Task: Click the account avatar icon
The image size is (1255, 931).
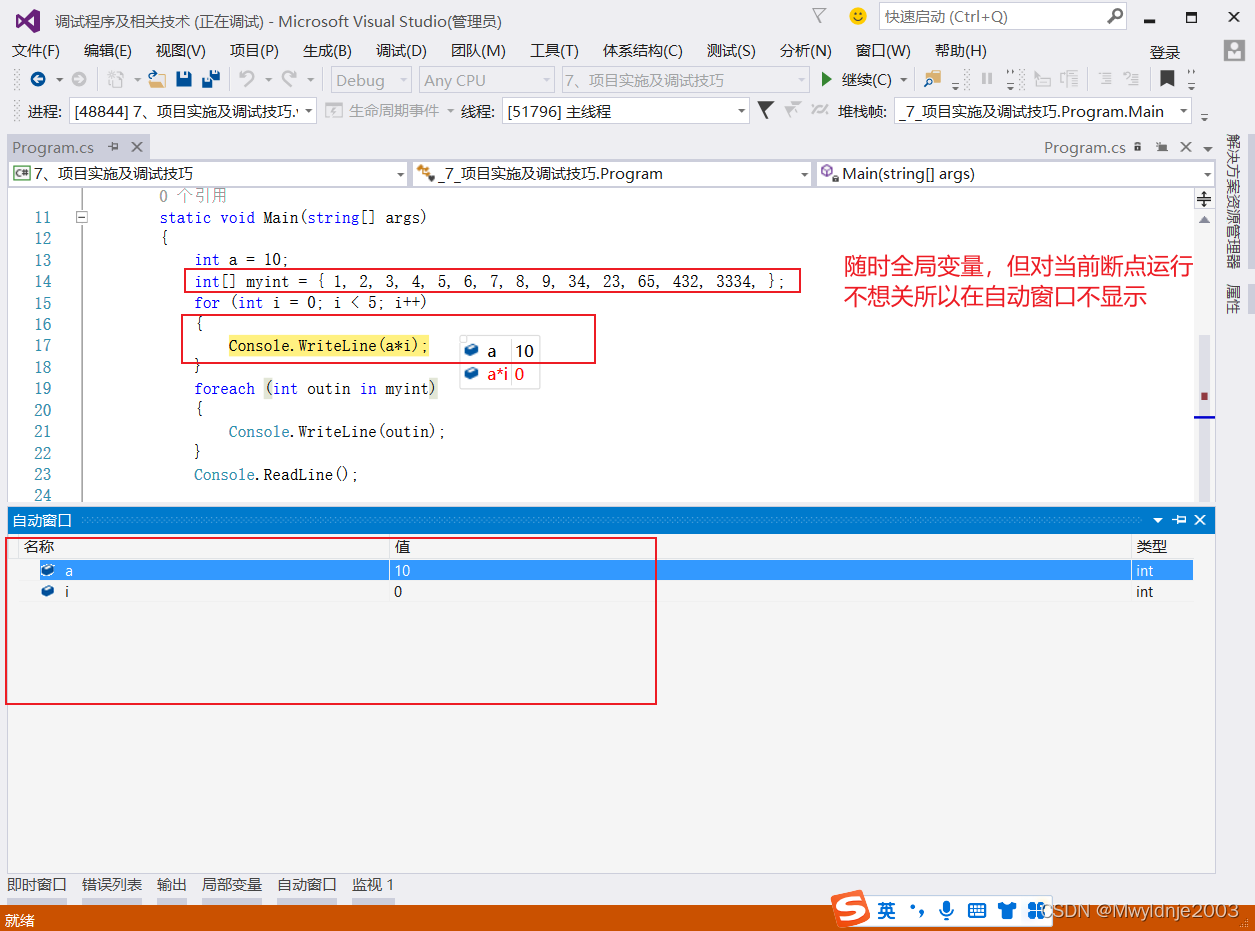Action: (1235, 50)
